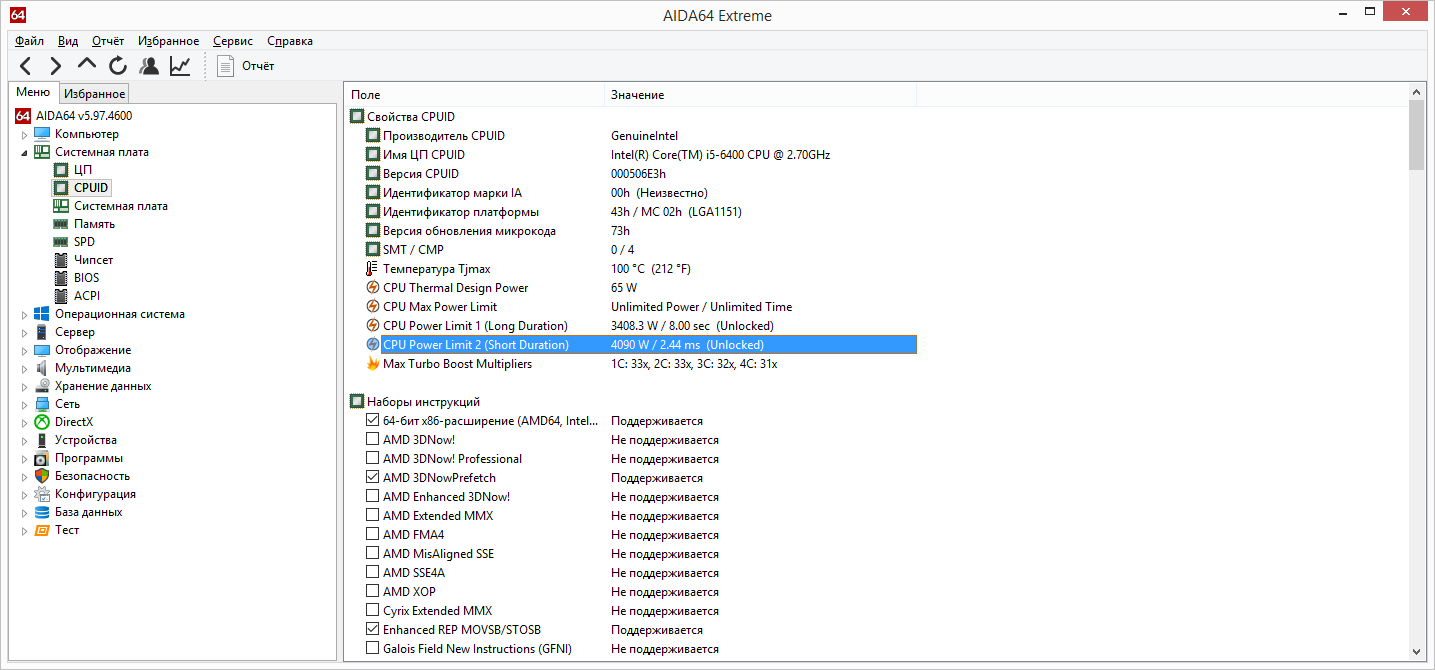Click the Back navigation arrow
Screen dimensions: 1435x670
[x=26, y=66]
